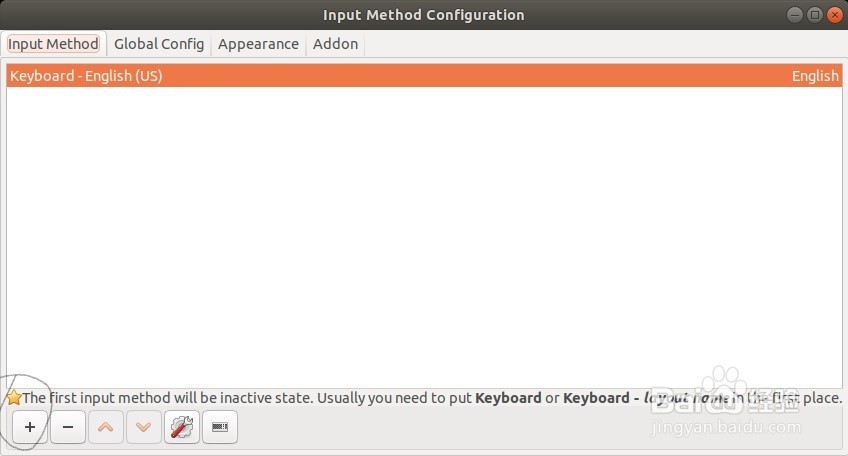Select the Keyboard - English (US) entry

click(x=86, y=76)
